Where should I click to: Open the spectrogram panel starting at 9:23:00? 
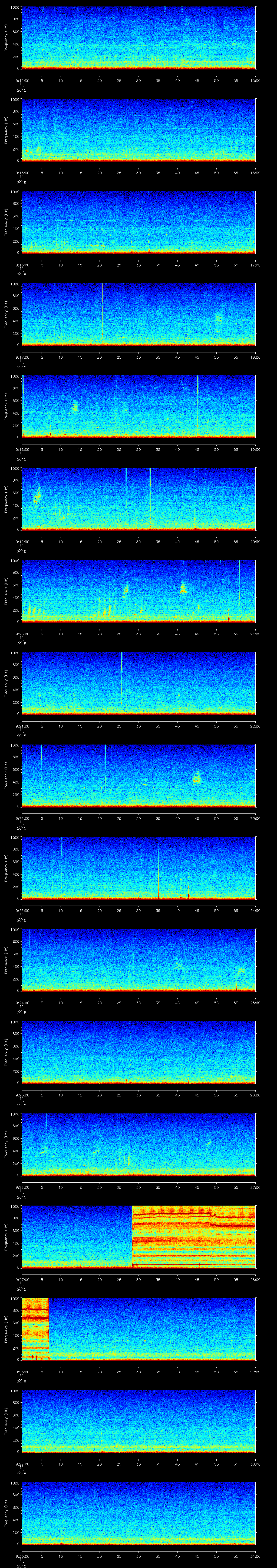(139, 868)
